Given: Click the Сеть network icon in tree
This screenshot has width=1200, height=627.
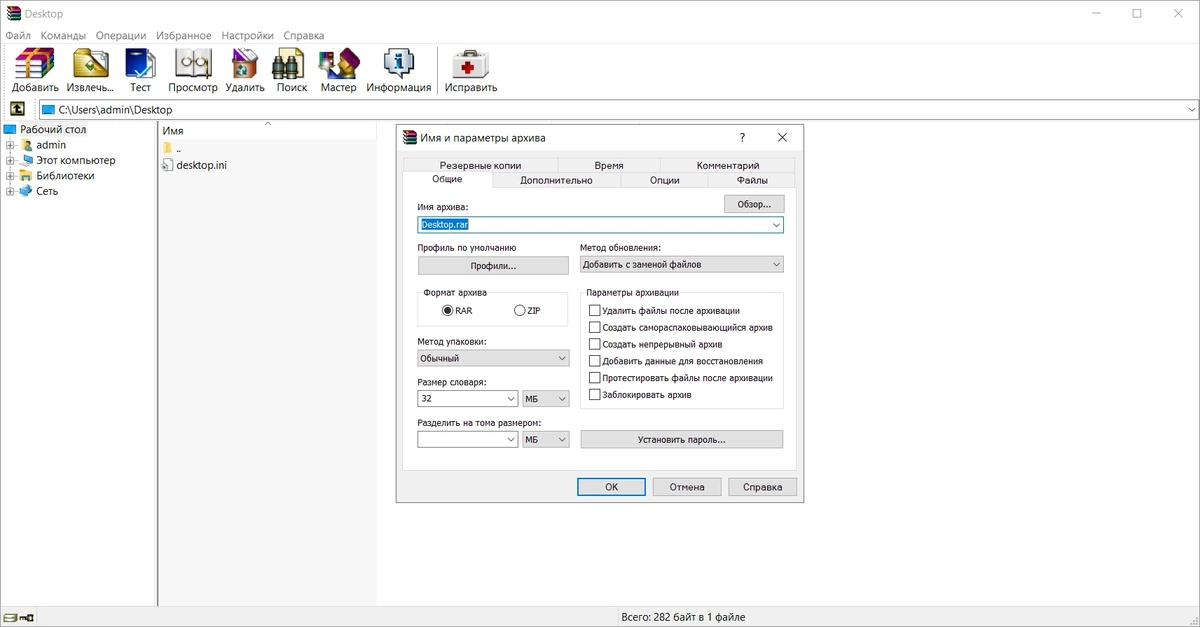Looking at the screenshot, I should click(x=27, y=191).
